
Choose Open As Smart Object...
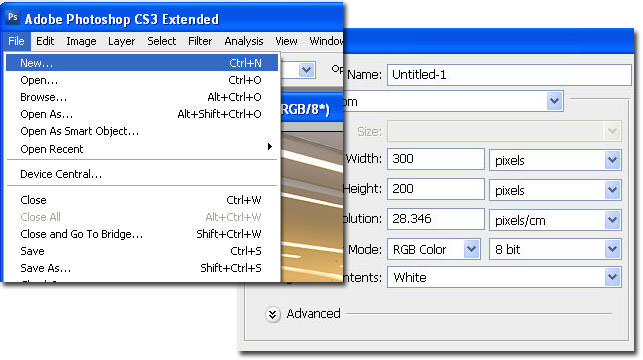coord(142,131)
